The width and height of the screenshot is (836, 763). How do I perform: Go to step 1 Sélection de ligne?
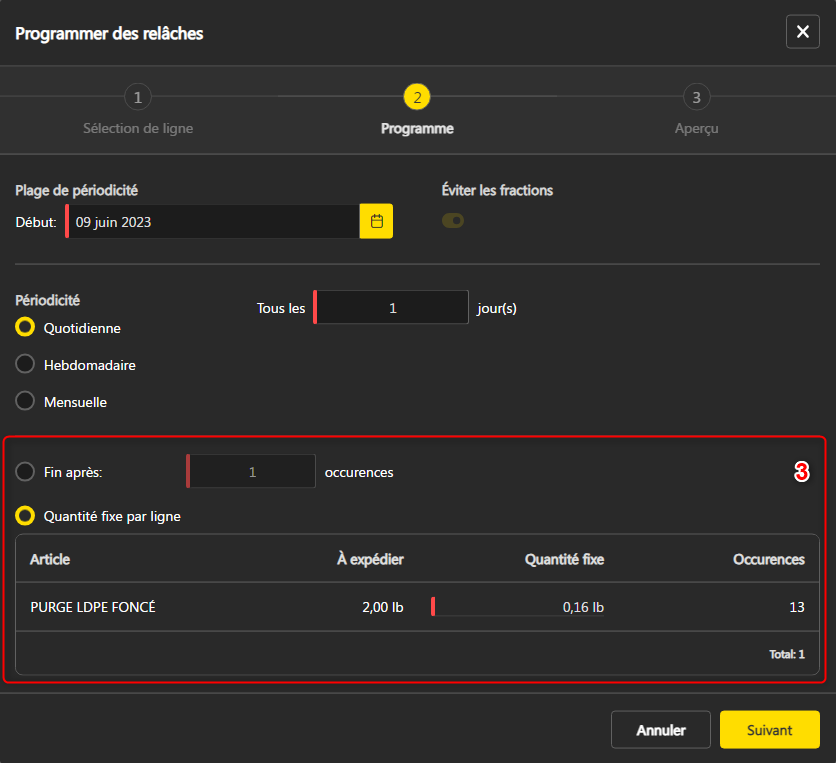pyautogui.click(x=138, y=97)
